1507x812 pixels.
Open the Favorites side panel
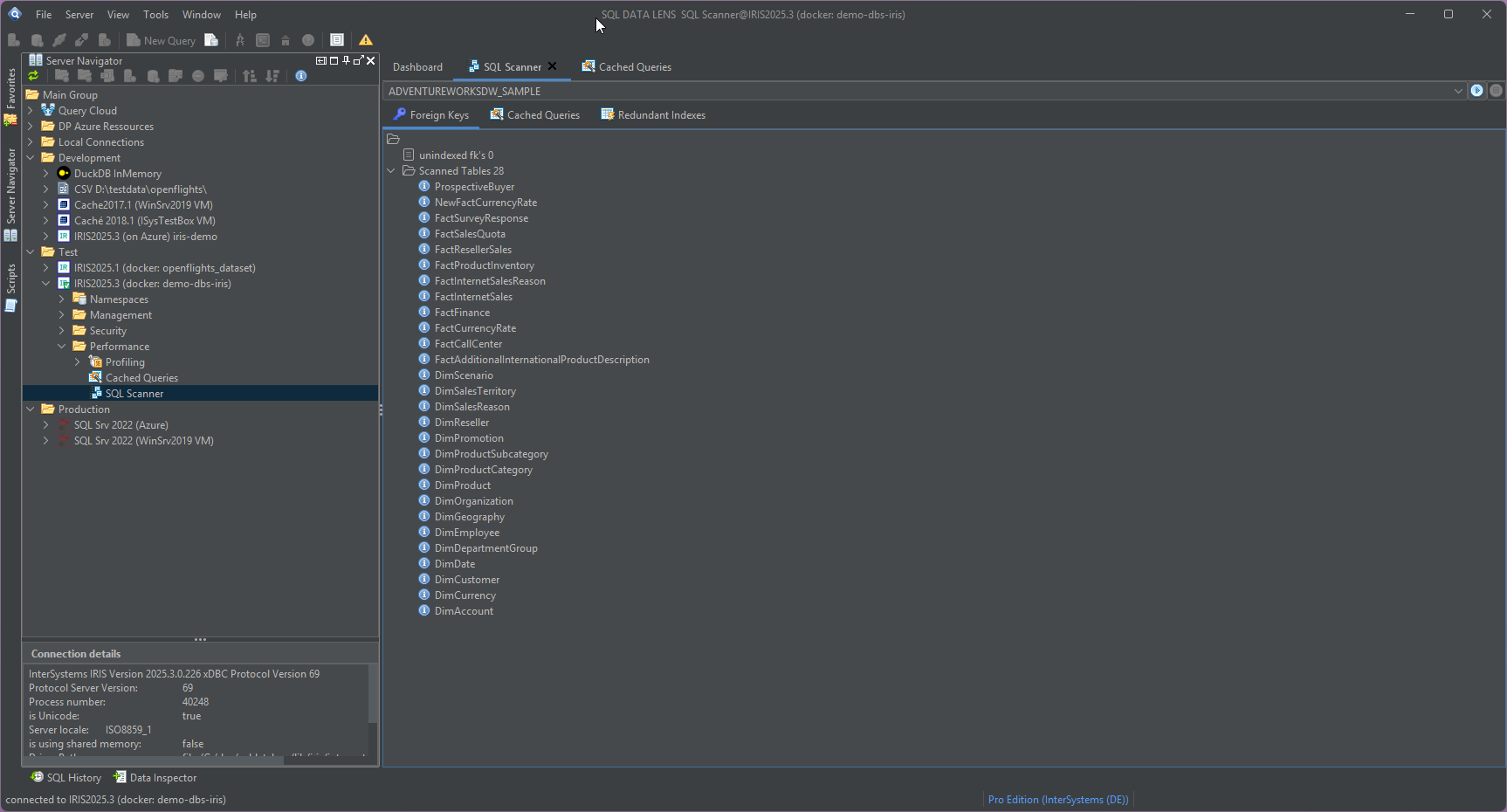coord(11,96)
